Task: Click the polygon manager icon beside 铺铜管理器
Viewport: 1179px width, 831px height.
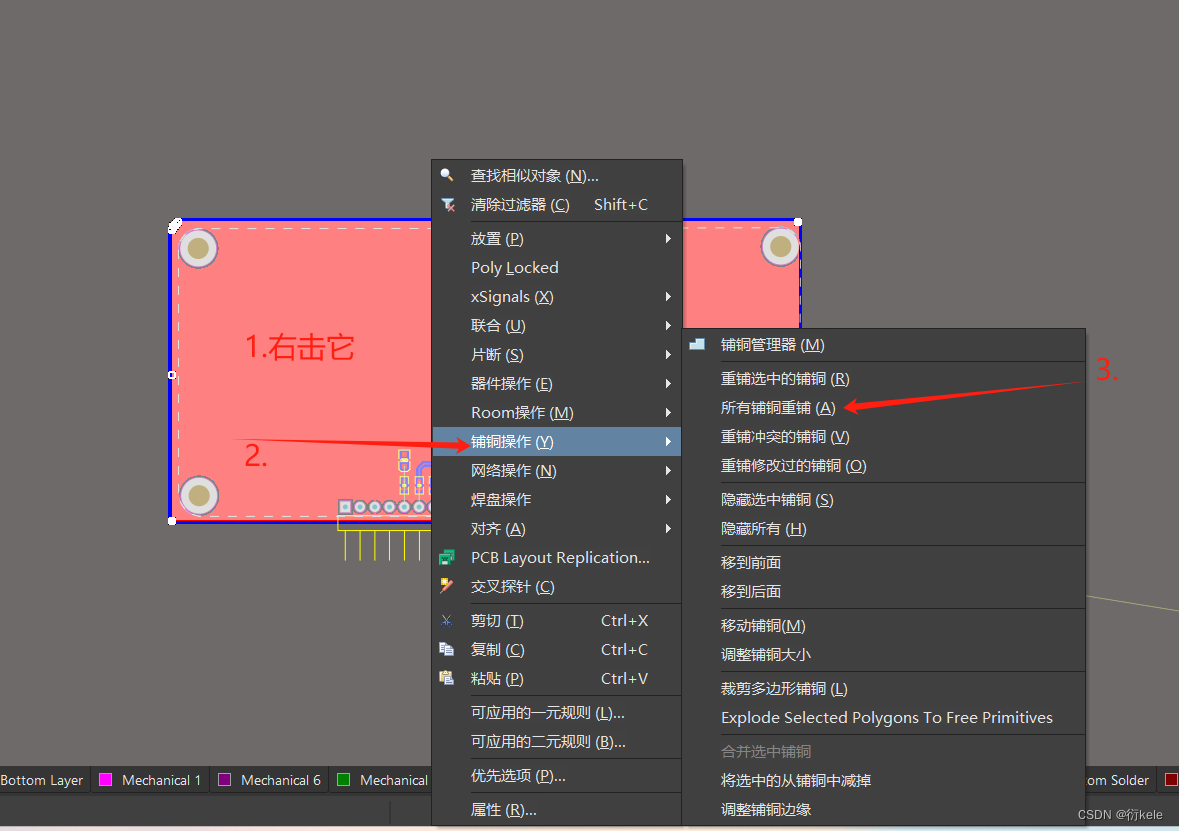Action: click(697, 344)
